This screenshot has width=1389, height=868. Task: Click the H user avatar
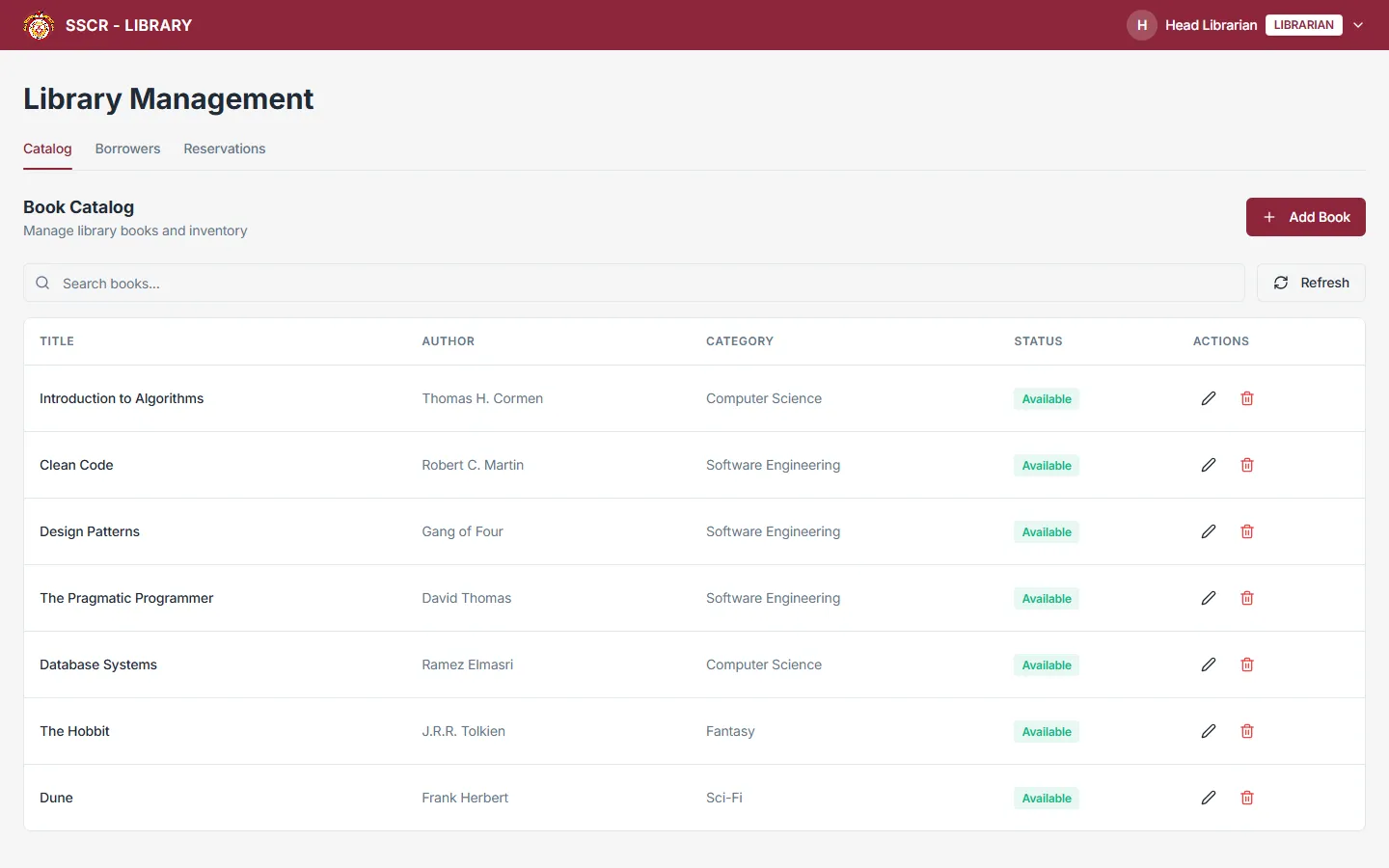click(x=1142, y=25)
